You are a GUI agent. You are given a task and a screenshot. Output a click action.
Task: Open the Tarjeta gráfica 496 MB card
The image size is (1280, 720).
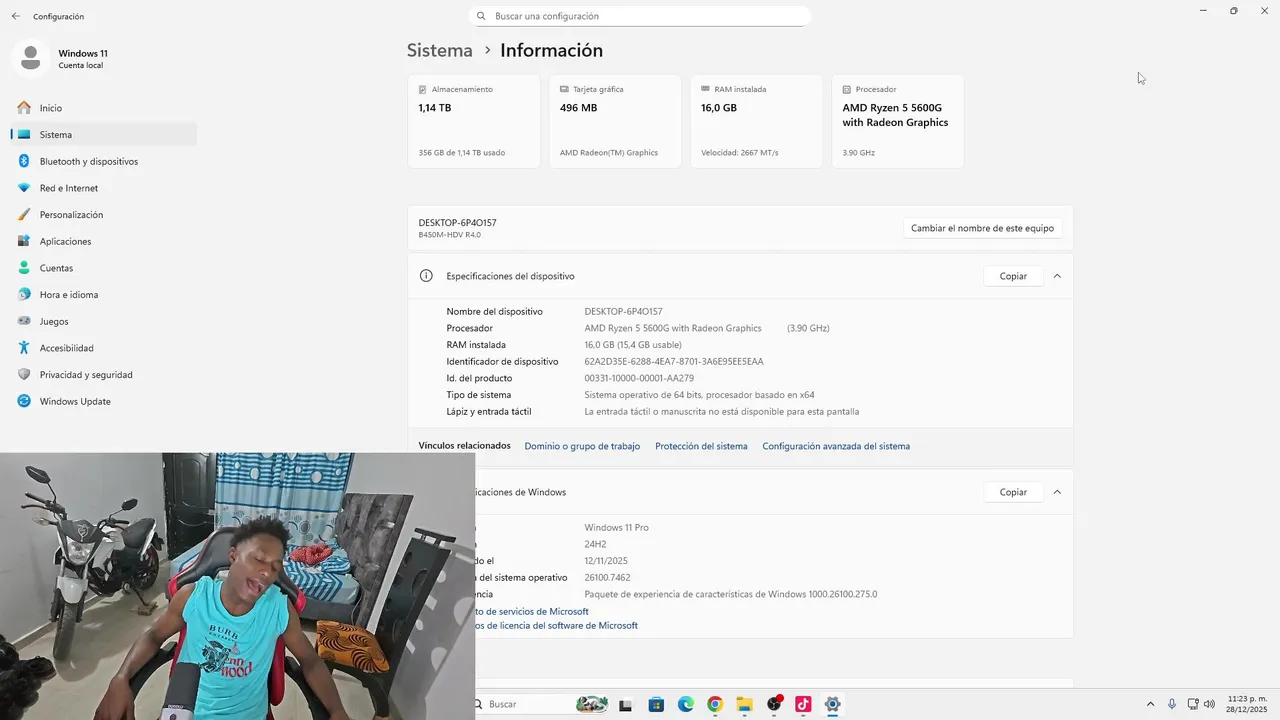pyautogui.click(x=615, y=121)
